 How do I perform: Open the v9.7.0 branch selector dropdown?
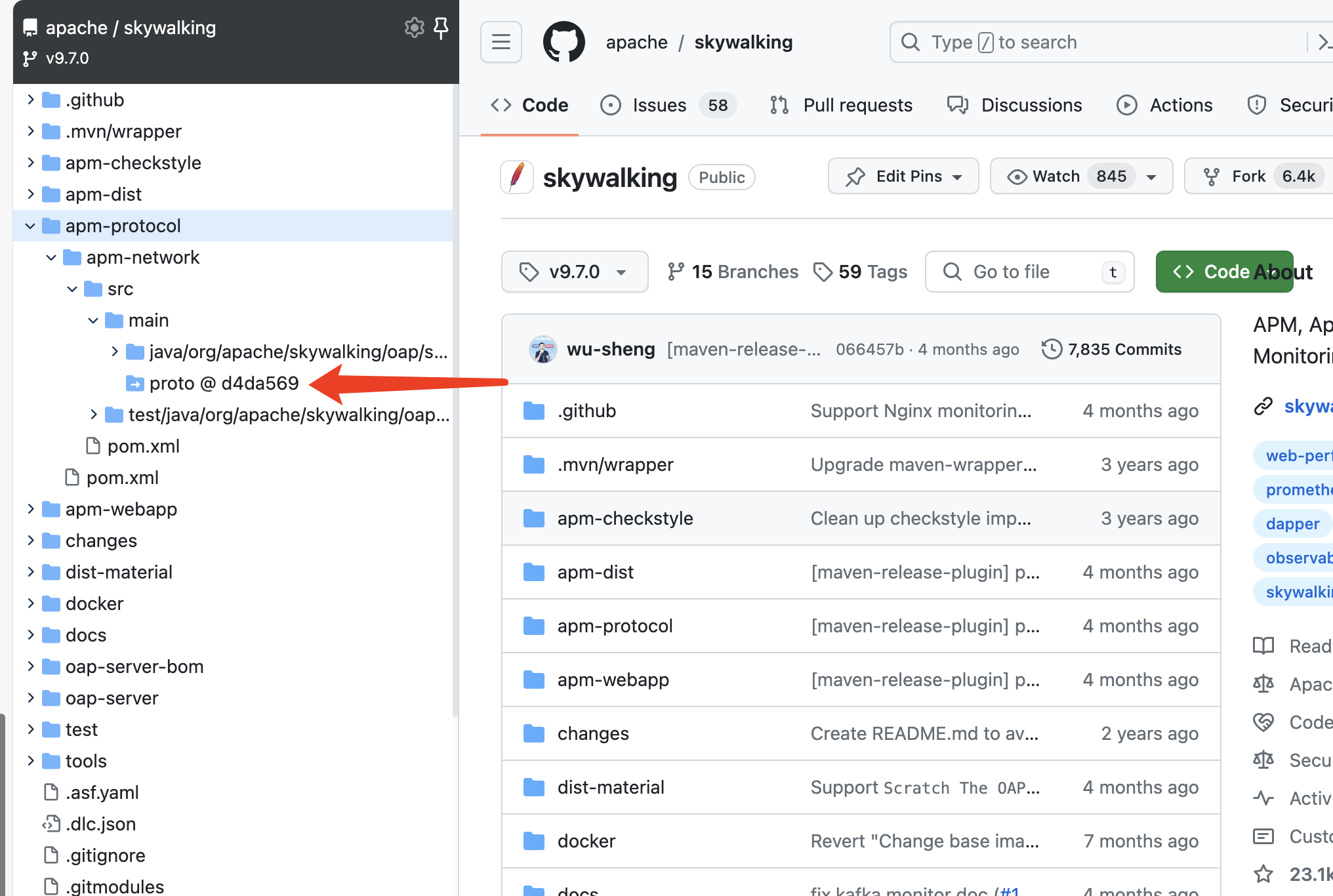pos(575,272)
